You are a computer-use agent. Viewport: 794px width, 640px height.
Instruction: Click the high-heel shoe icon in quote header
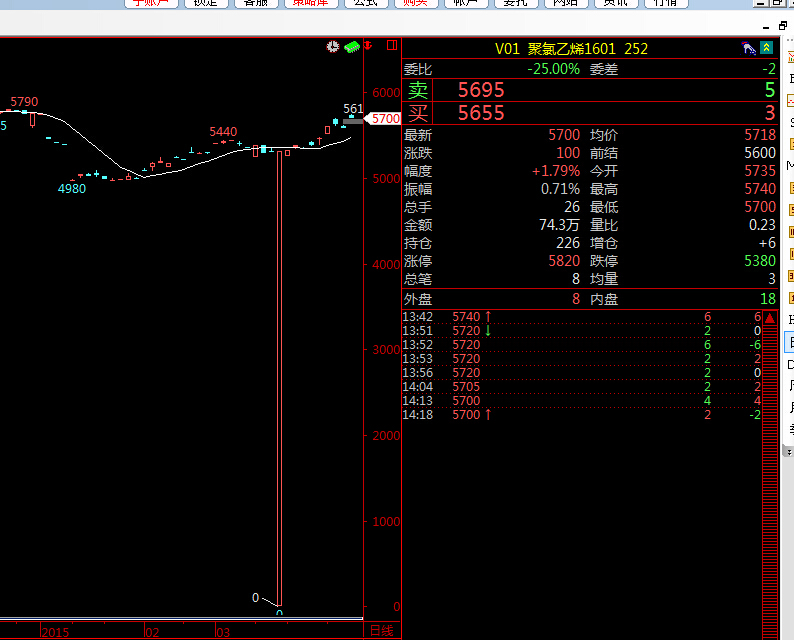tap(748, 48)
